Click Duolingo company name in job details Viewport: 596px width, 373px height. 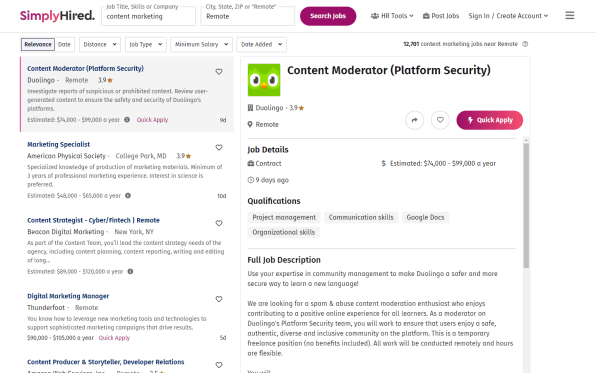click(x=269, y=108)
